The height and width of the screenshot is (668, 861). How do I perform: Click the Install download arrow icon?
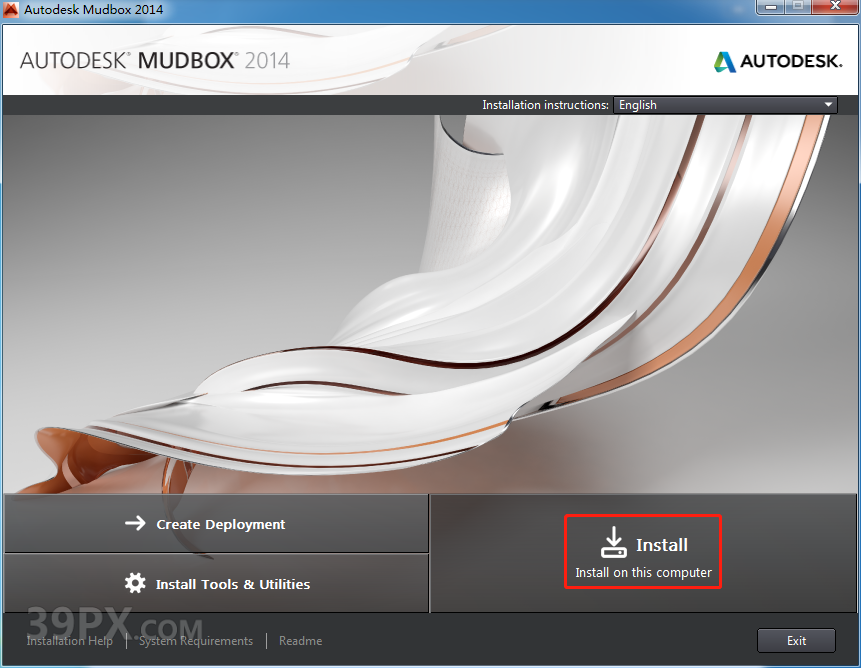tap(613, 543)
